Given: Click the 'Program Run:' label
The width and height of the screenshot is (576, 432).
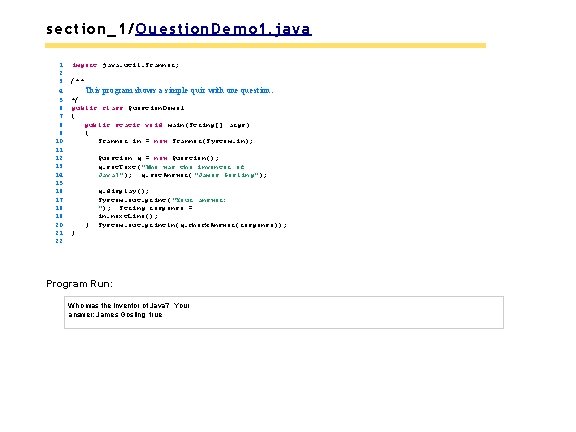Looking at the screenshot, I should pos(79,284).
